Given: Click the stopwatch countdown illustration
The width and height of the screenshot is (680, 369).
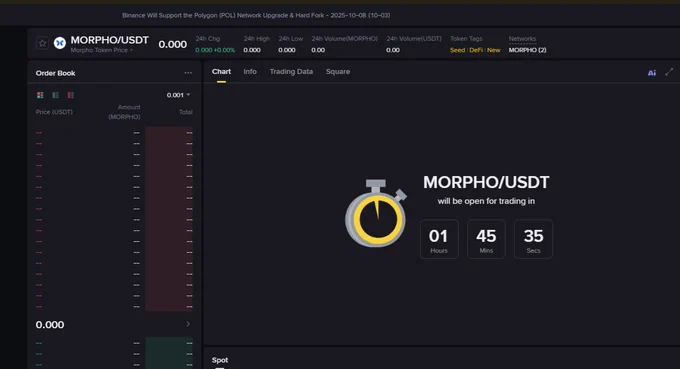Looking at the screenshot, I should [376, 213].
